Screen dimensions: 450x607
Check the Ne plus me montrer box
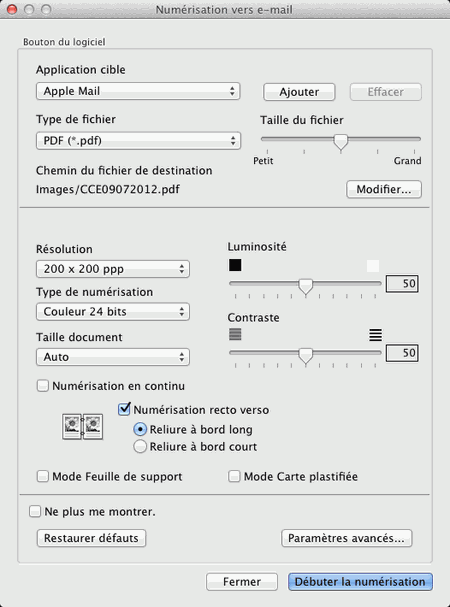coord(35,511)
